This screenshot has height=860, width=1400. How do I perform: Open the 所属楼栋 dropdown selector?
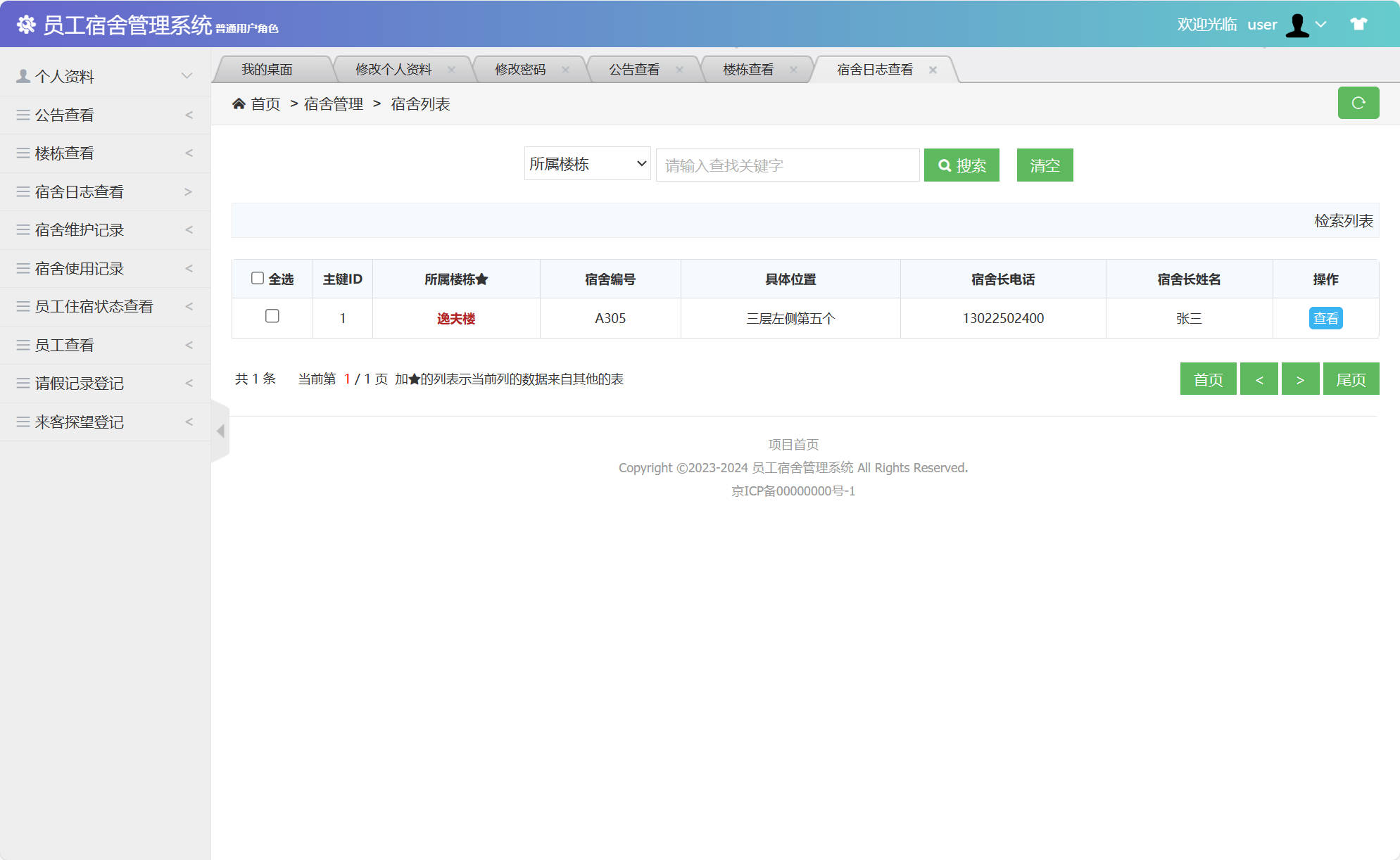pos(586,163)
